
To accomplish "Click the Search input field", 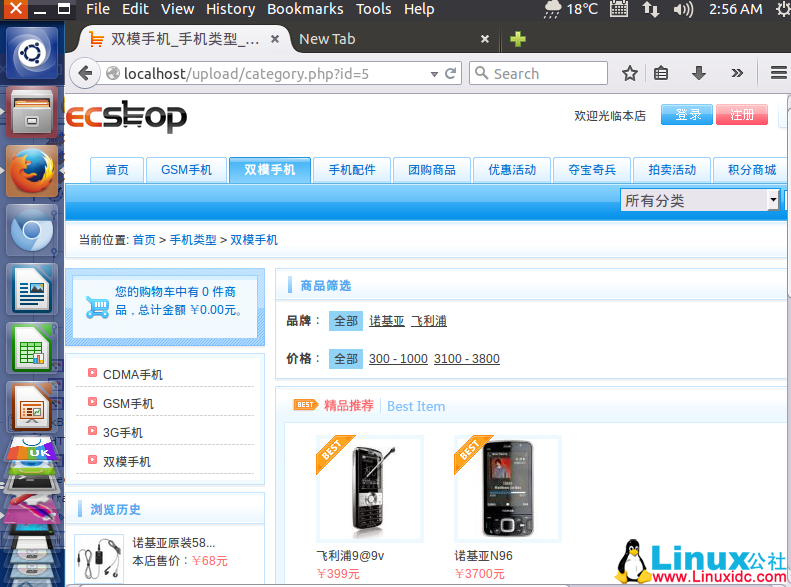I will click(x=538, y=74).
